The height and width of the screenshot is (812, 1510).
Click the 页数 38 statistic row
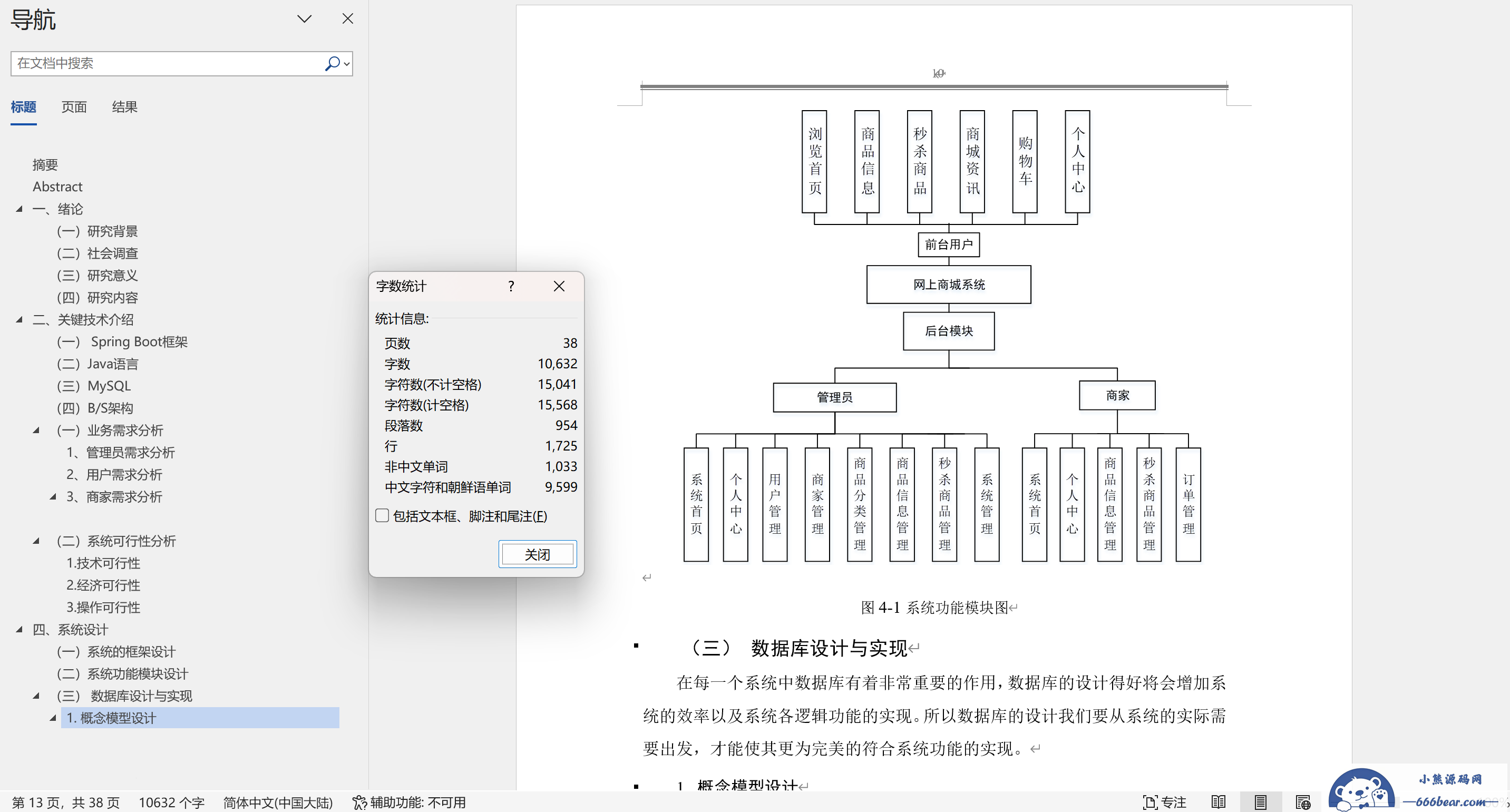pos(481,343)
